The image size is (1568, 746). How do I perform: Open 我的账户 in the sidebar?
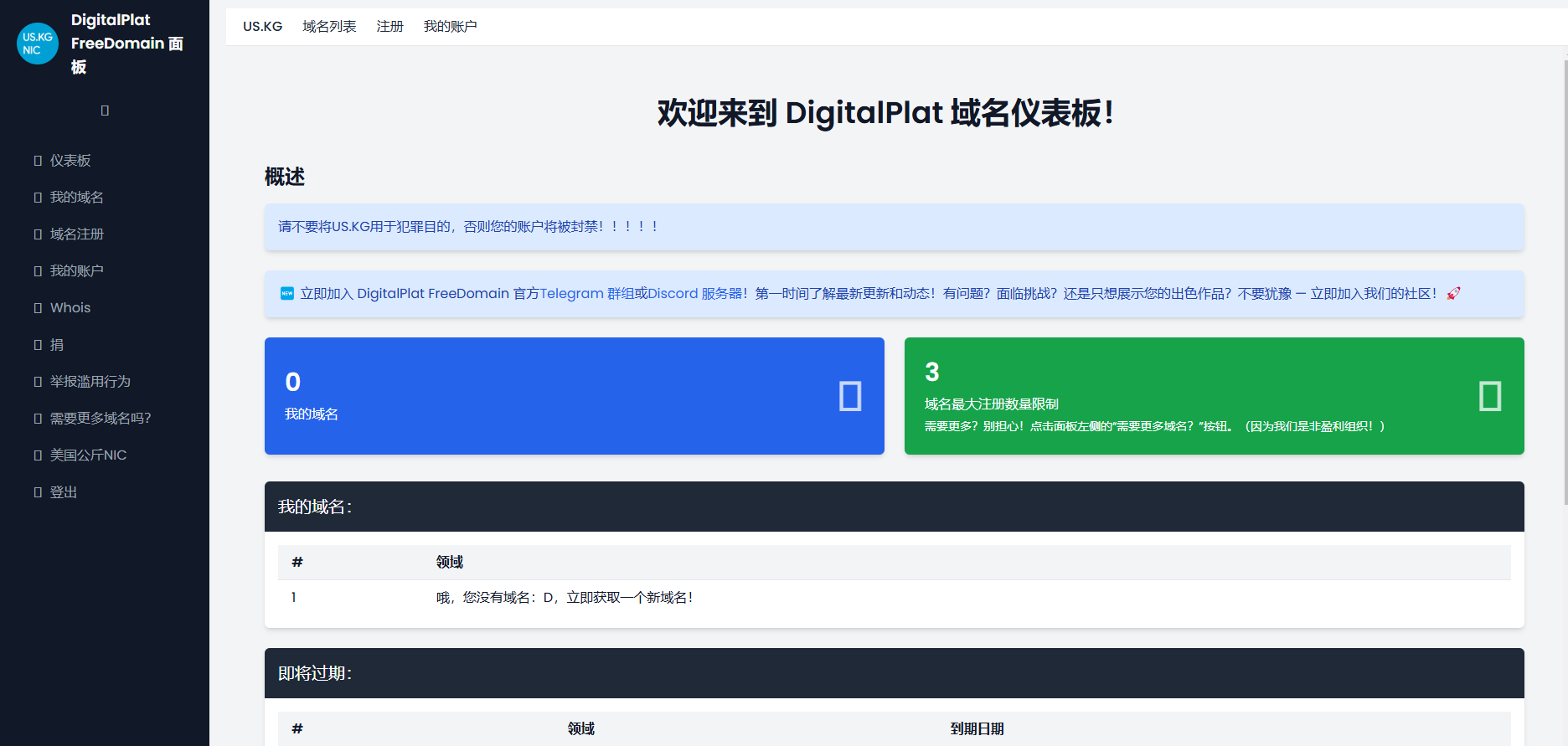77,271
